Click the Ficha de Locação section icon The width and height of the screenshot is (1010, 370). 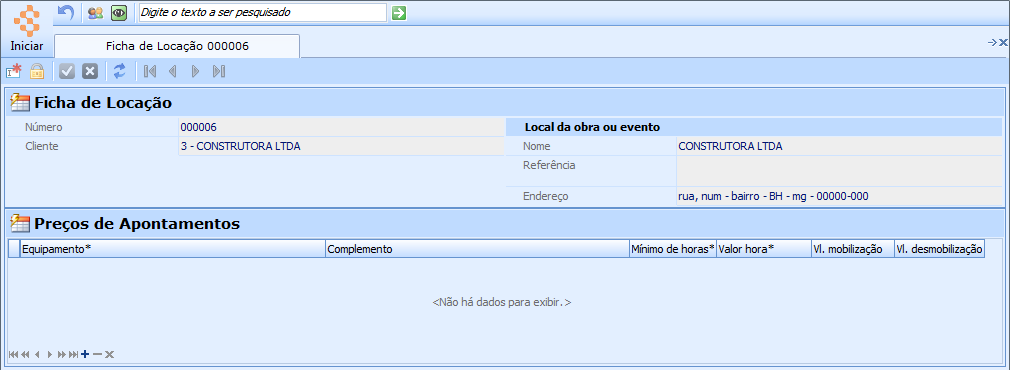[x=21, y=102]
